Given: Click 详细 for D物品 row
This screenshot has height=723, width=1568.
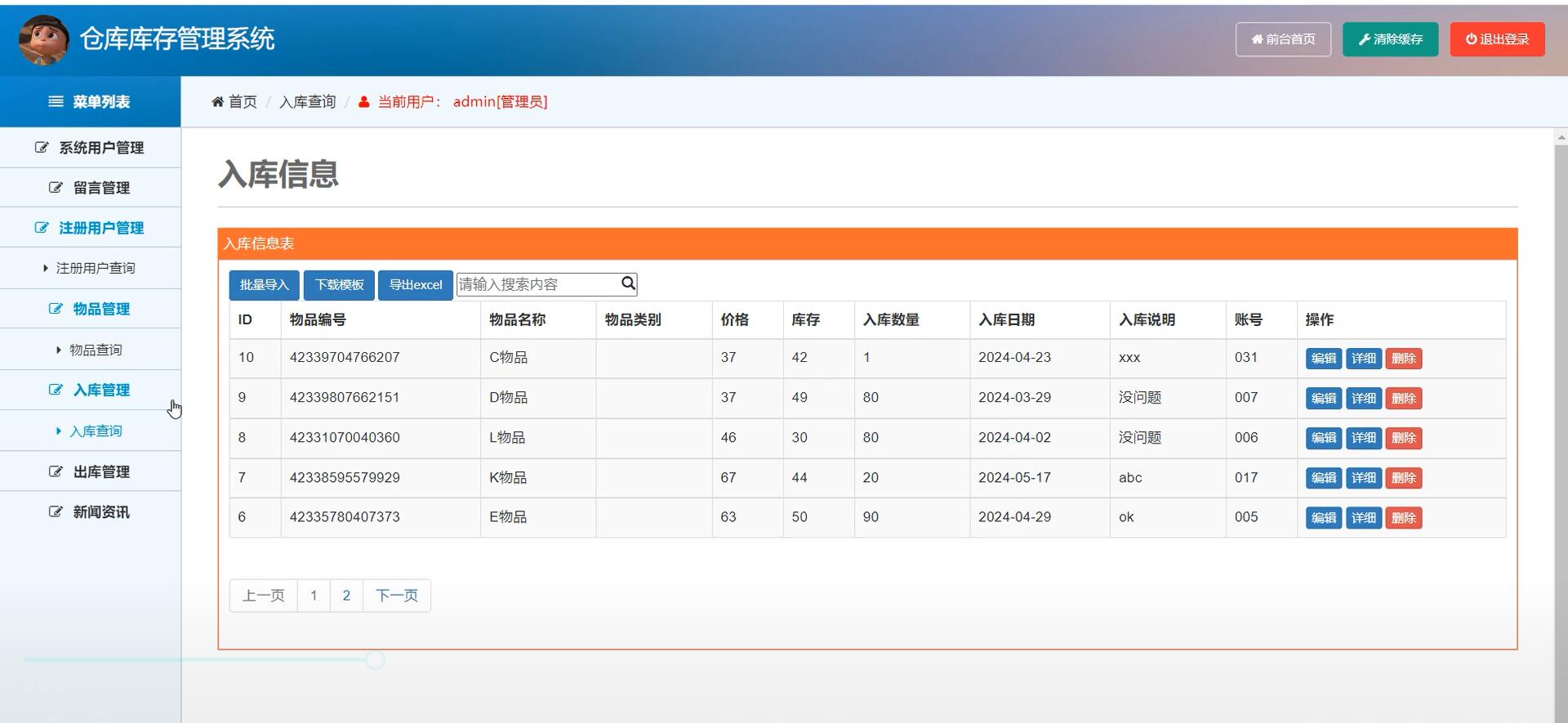Looking at the screenshot, I should click(1363, 399).
